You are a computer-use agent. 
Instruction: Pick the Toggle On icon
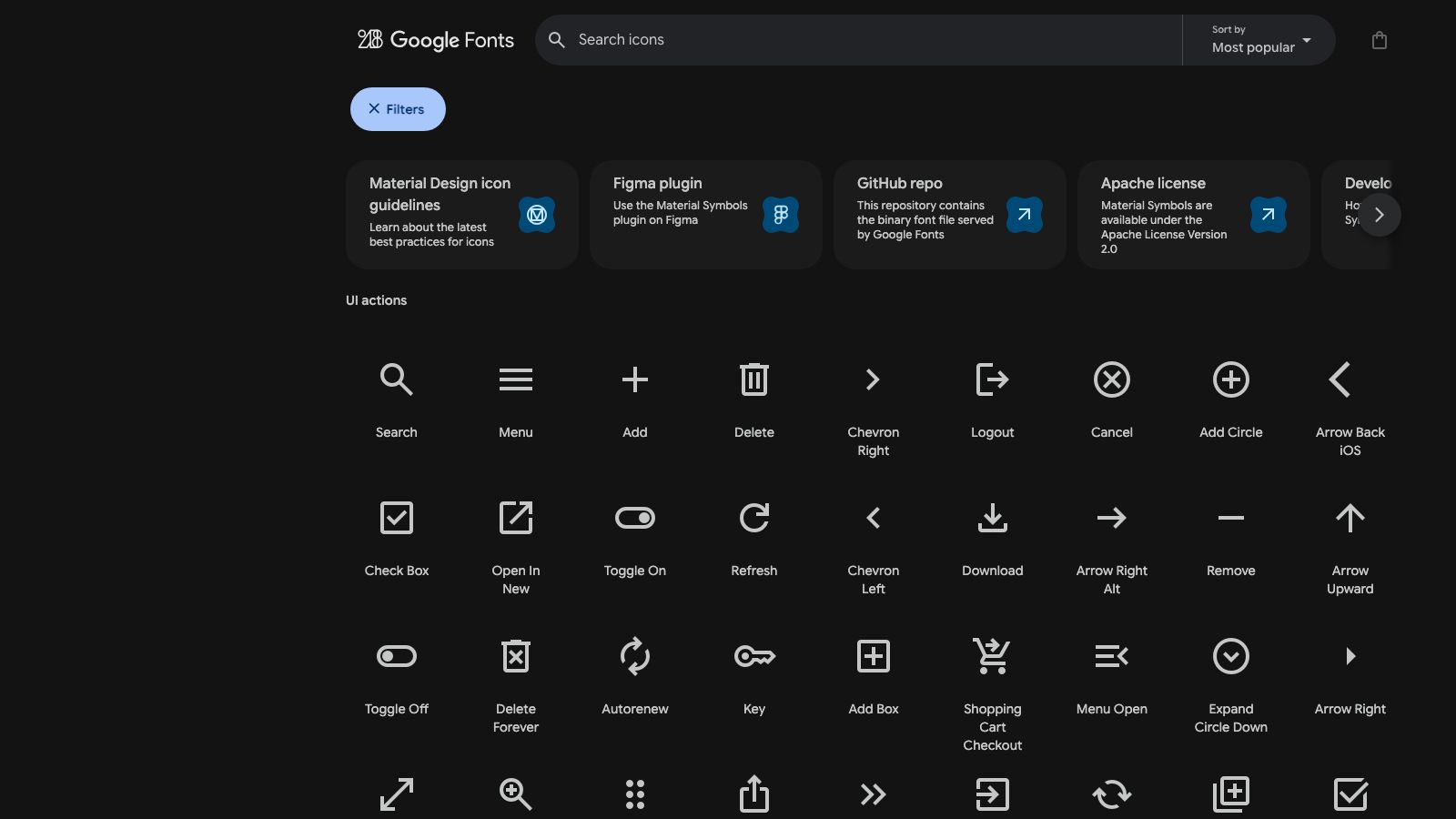pos(635,518)
